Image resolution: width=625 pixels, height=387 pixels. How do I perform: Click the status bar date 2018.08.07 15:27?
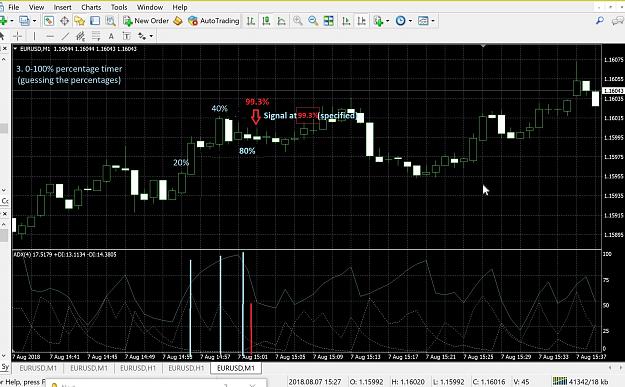click(315, 382)
